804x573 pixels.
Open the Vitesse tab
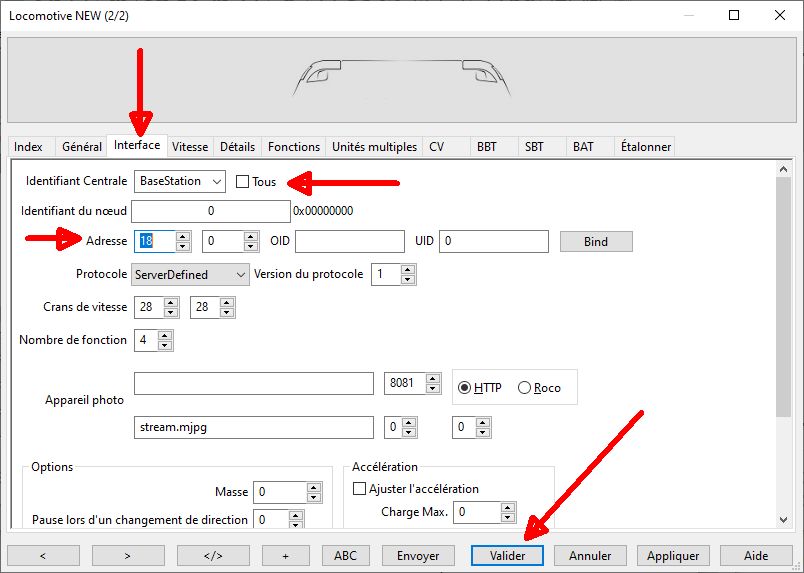coord(190,147)
